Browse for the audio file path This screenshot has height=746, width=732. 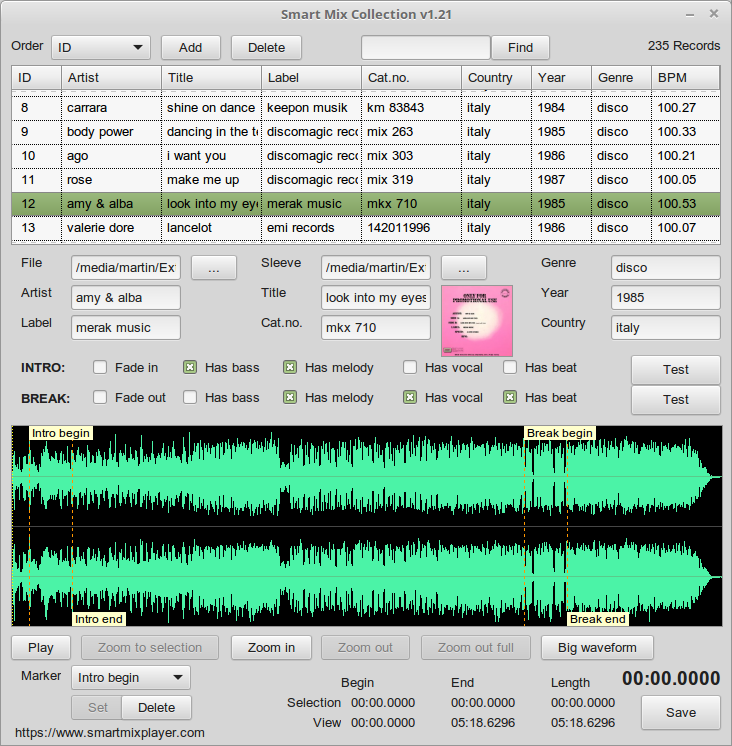213,267
